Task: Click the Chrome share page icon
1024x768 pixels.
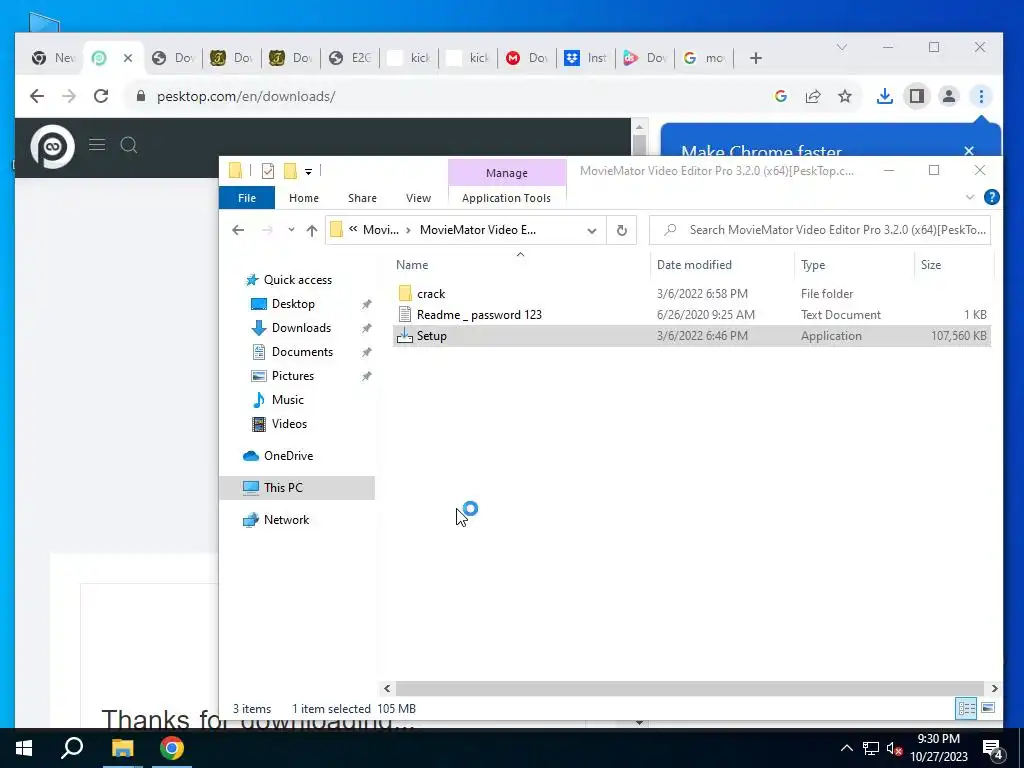Action: click(x=813, y=96)
